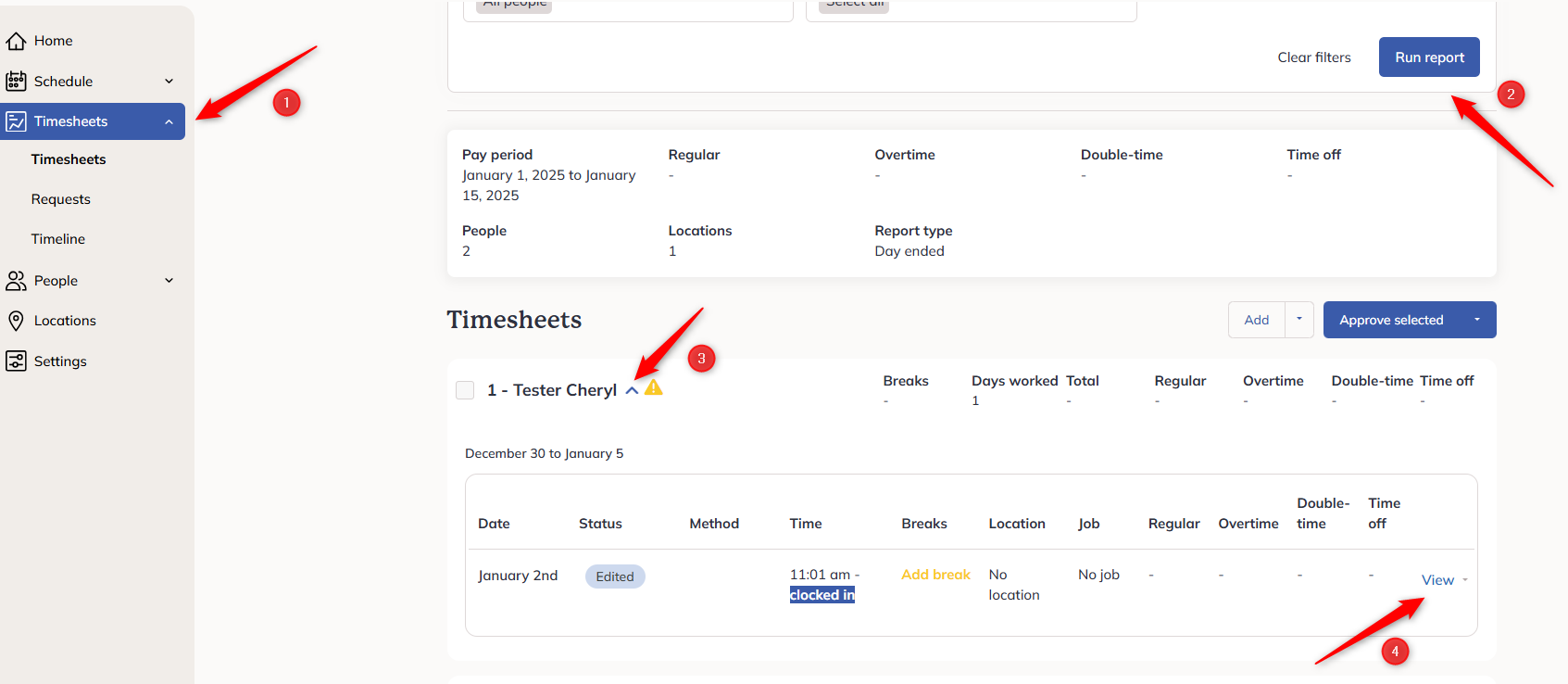Tick the checkbox next to 1 - Tester Cheryl
This screenshot has width=1568, height=684.
[x=465, y=390]
